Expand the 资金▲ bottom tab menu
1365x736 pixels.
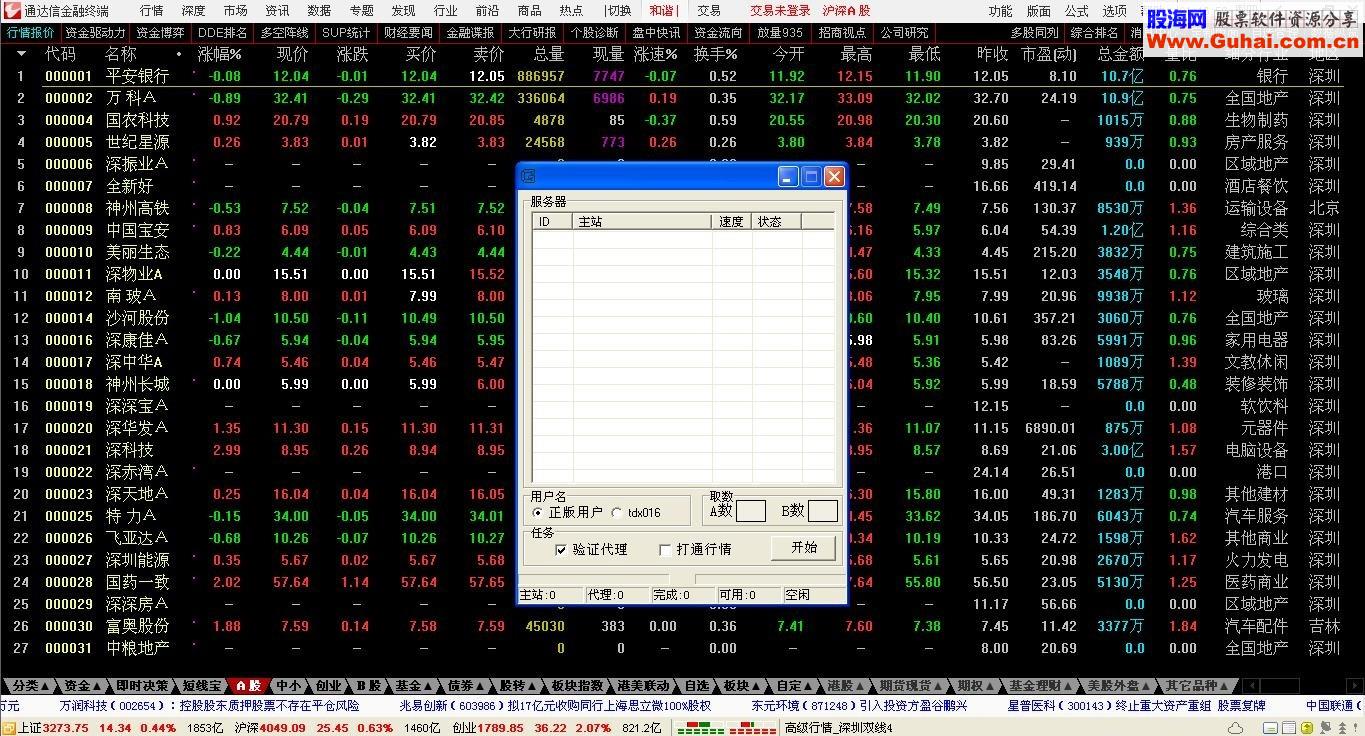pyautogui.click(x=82, y=686)
